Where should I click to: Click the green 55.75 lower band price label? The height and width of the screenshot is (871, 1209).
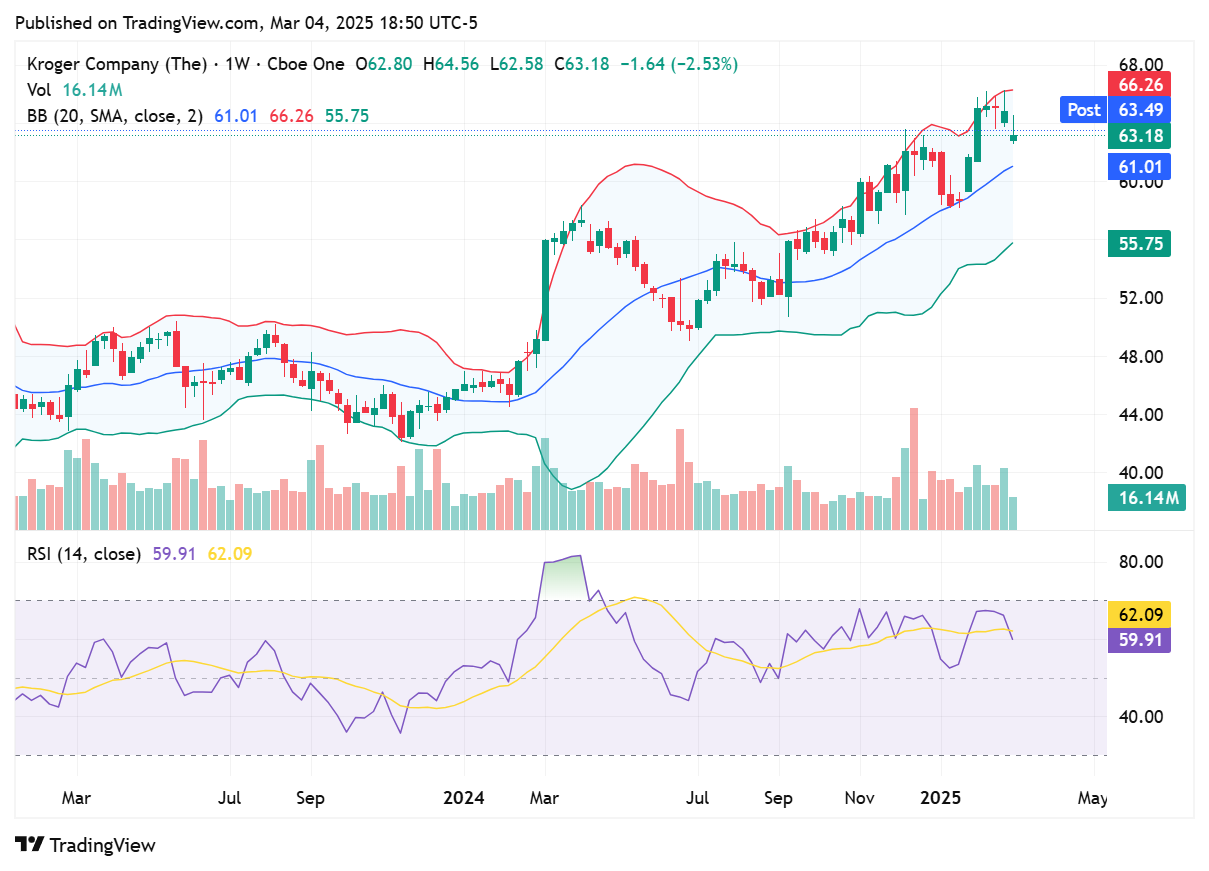1138,243
